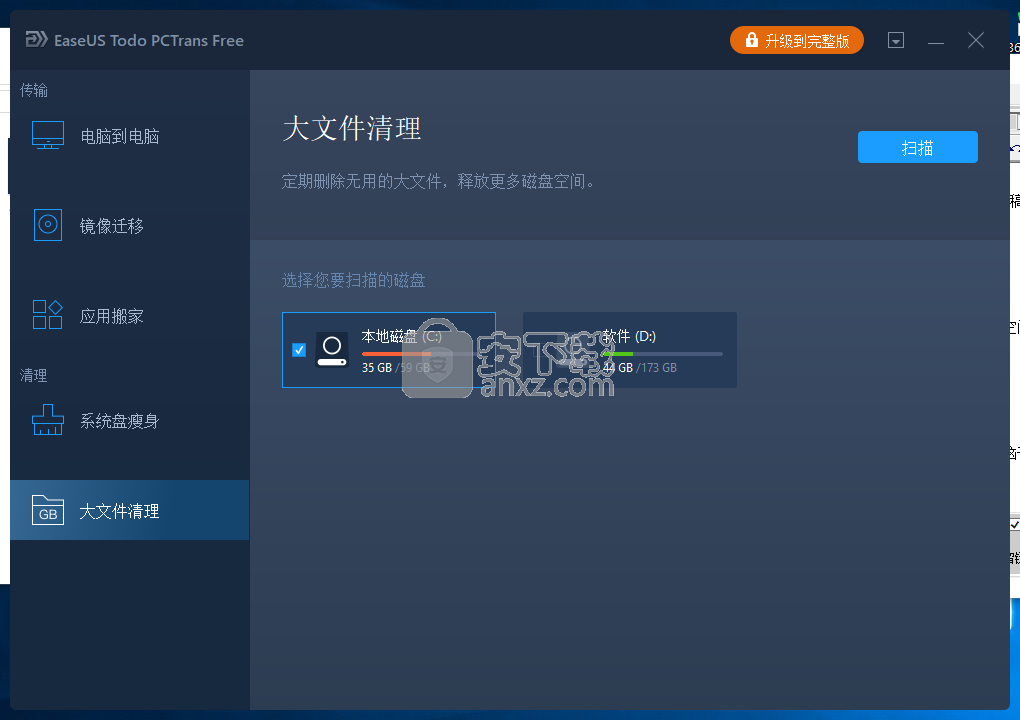
Task: Click the broom icon for 系统盘瘦身
Action: pos(47,420)
